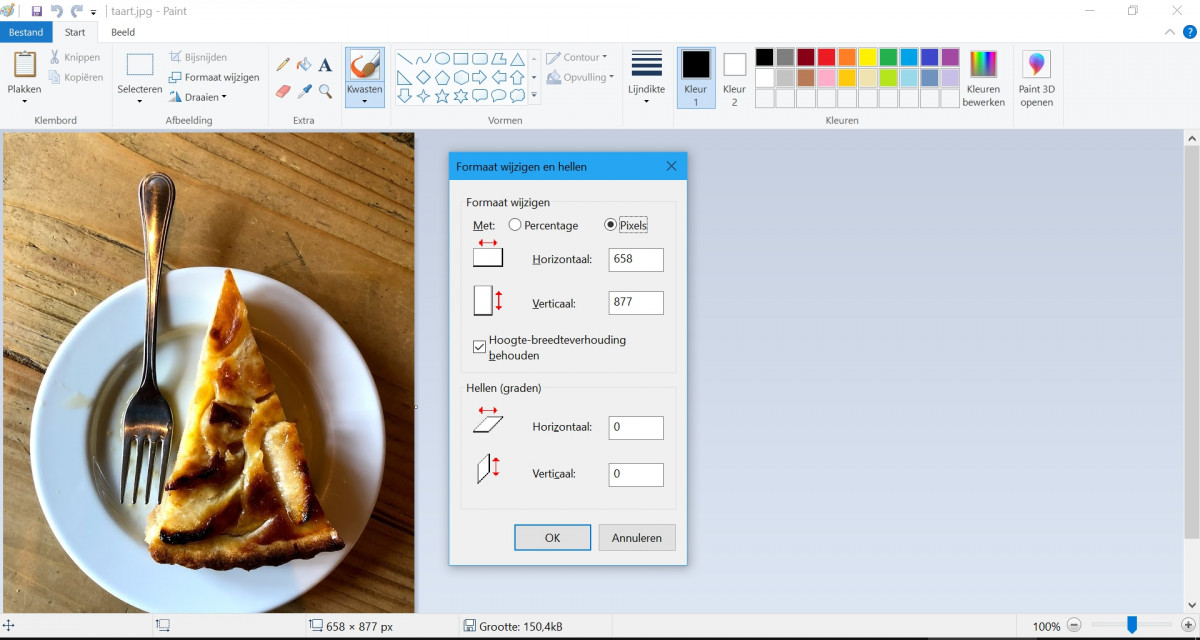This screenshot has width=1200, height=640.
Task: Click the Save icon in title bar
Action: pos(37,11)
